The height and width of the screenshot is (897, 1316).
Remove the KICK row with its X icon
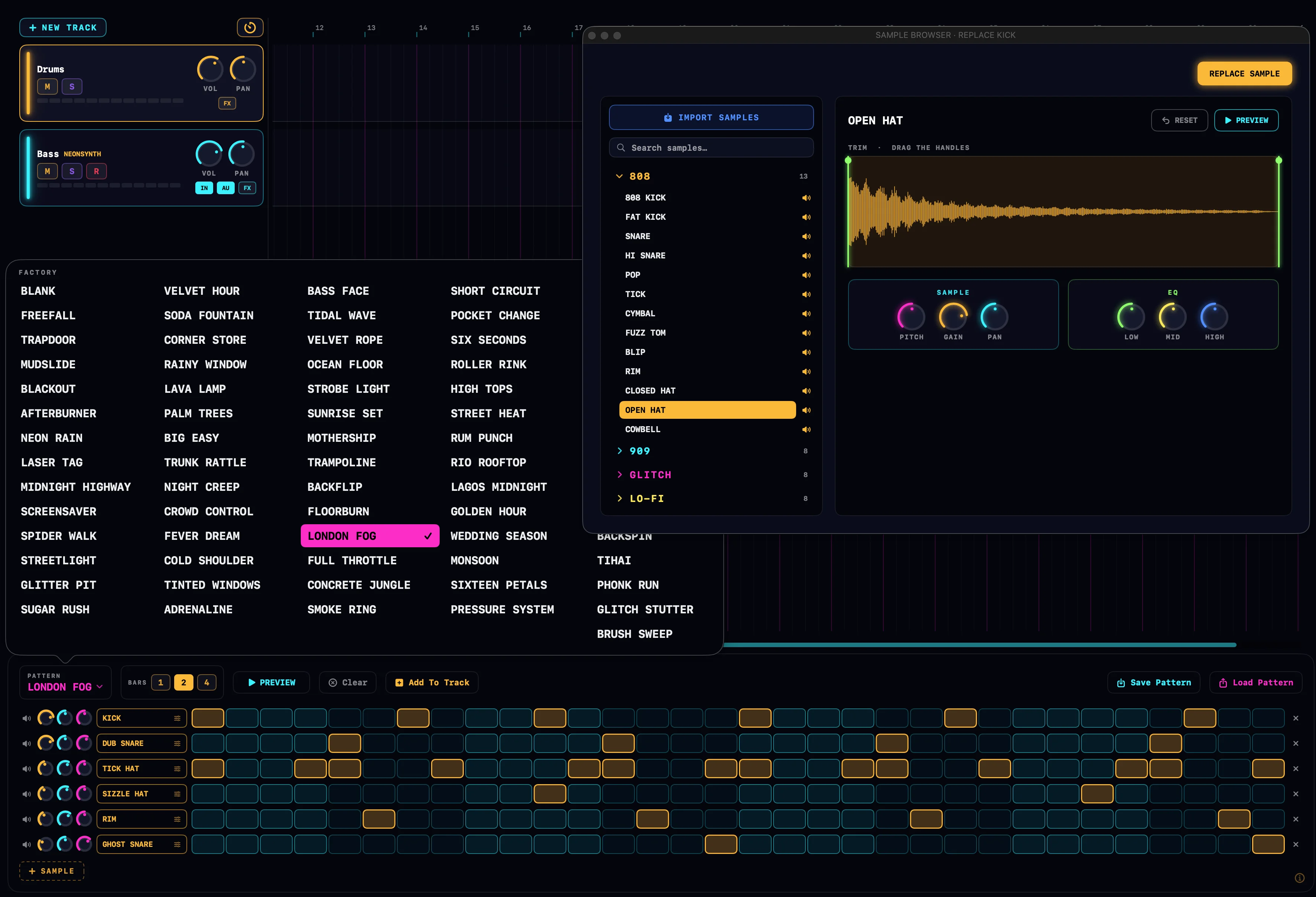(x=1296, y=718)
